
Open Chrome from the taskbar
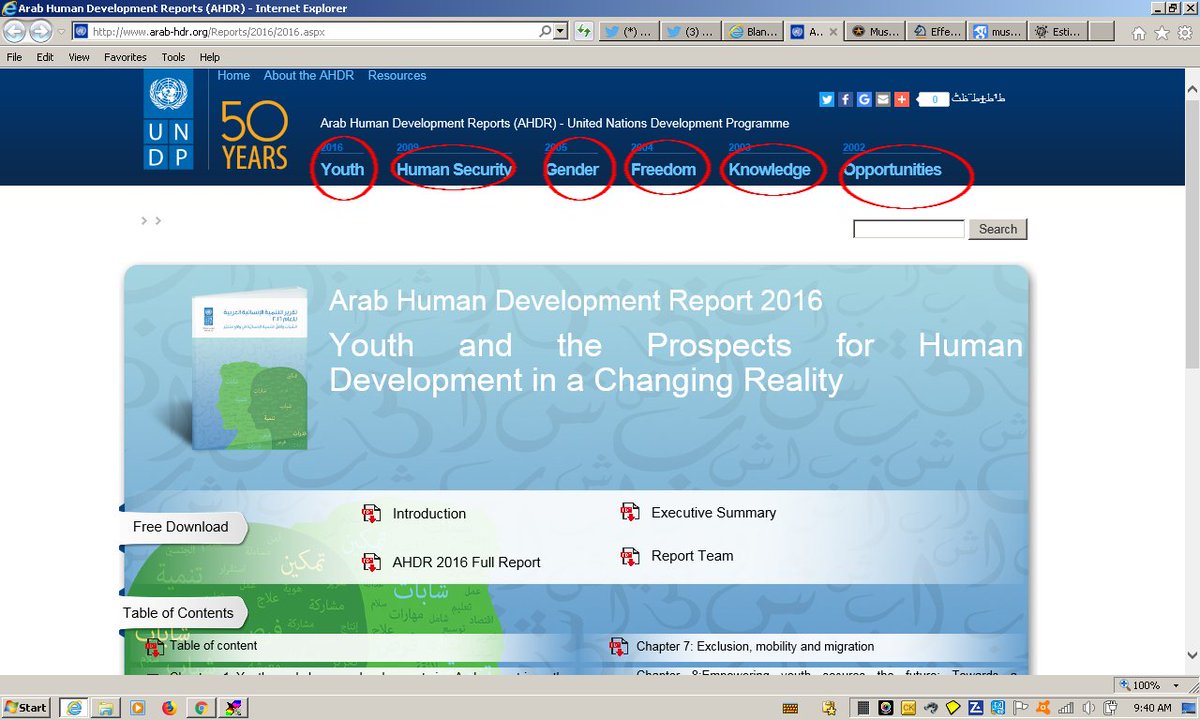pyautogui.click(x=200, y=708)
